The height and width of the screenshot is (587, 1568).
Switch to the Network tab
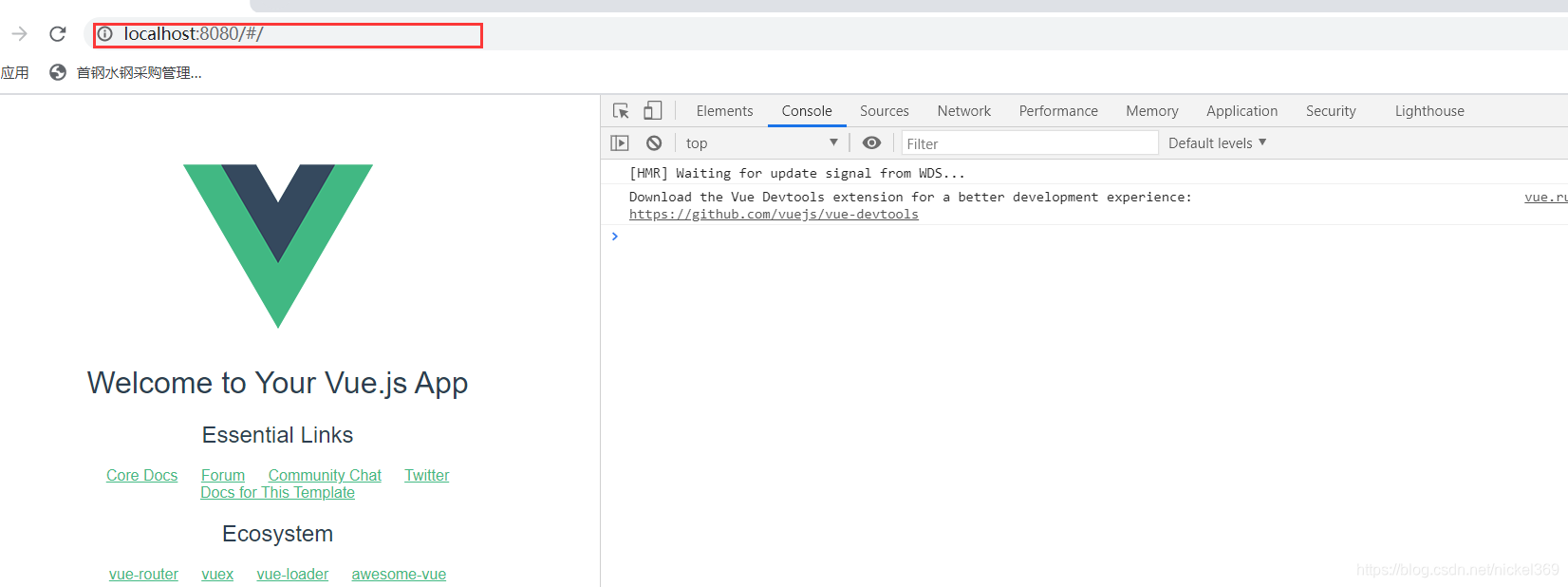coord(964,111)
